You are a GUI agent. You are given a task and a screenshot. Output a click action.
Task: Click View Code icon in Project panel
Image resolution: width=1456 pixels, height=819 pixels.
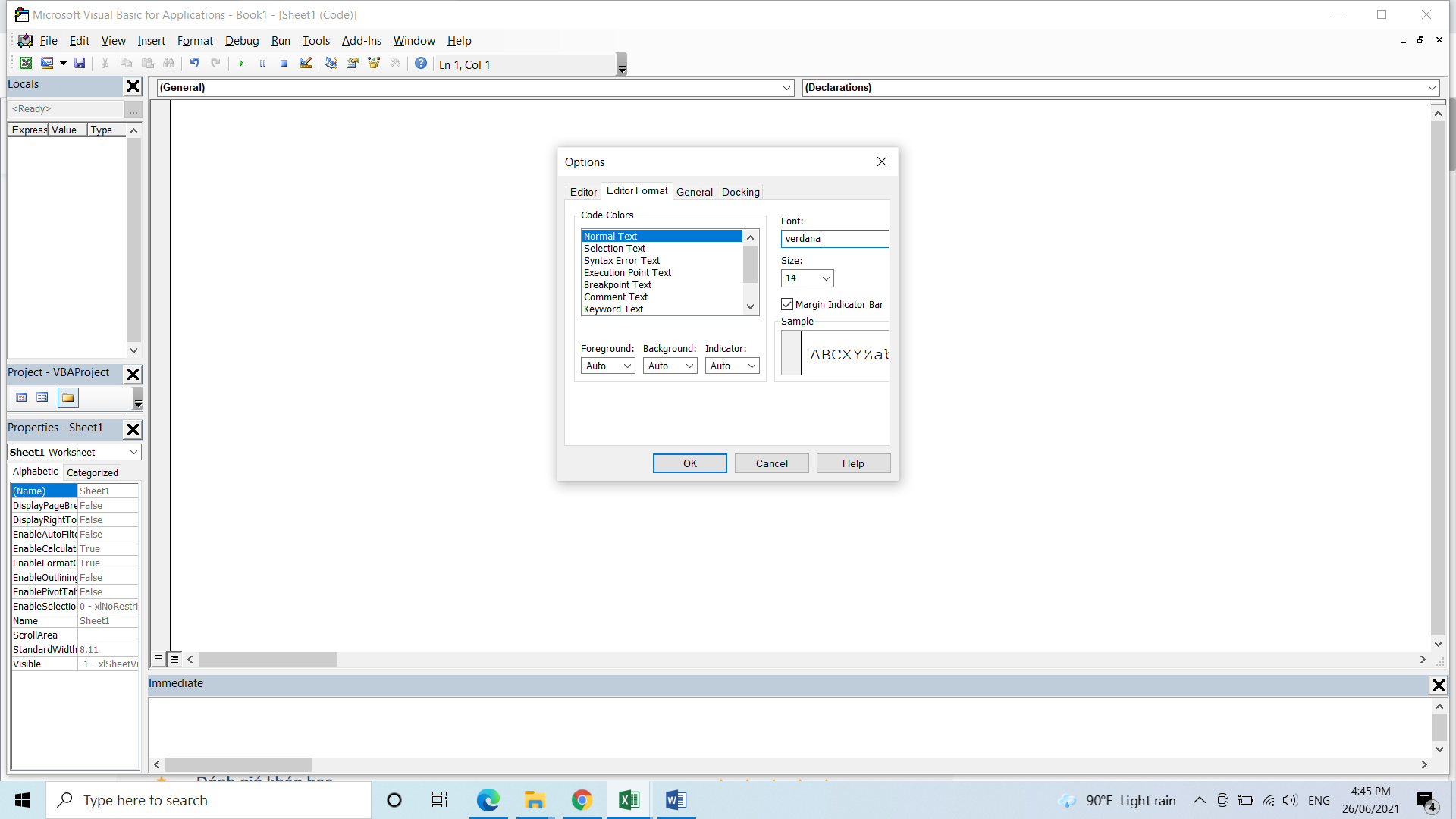coord(22,397)
